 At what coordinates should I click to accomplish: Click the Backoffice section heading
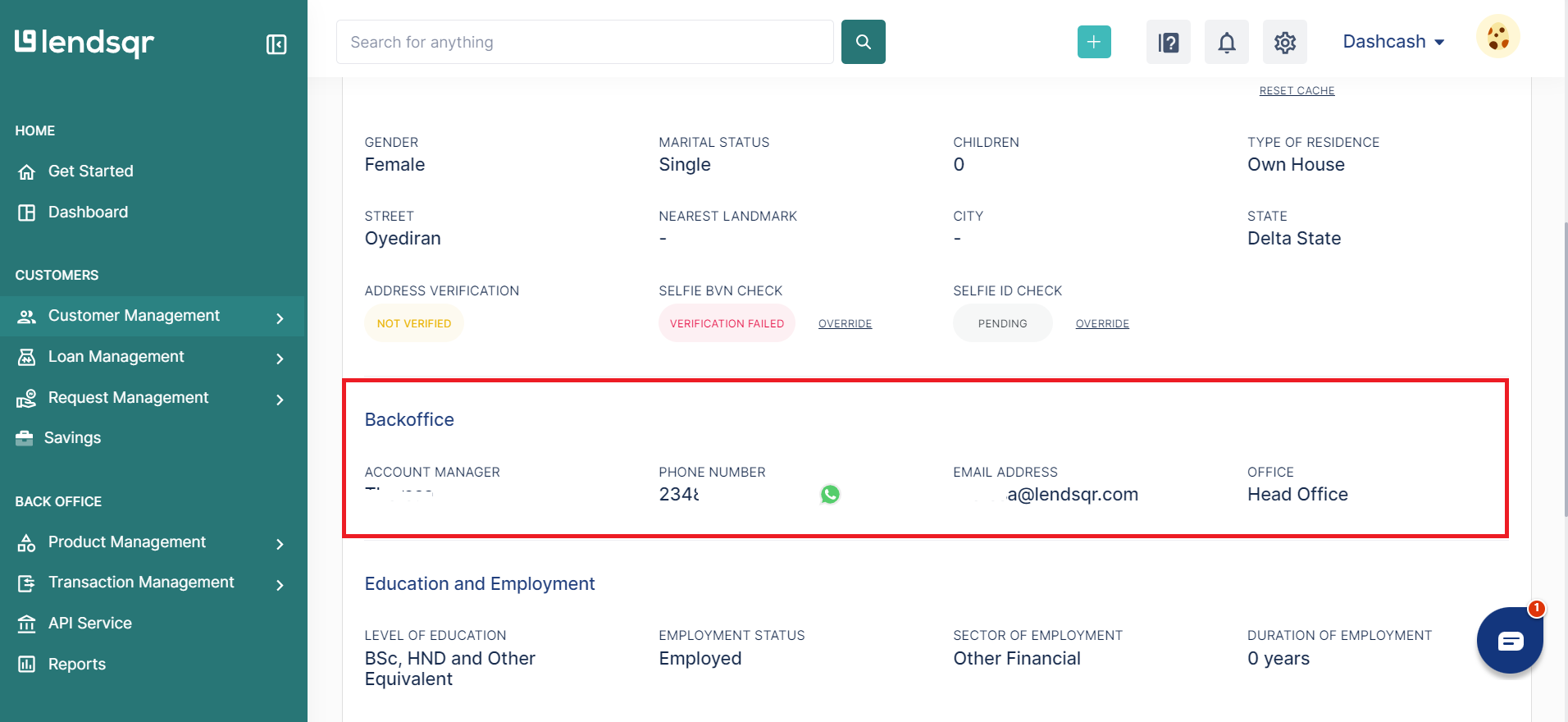coord(409,419)
